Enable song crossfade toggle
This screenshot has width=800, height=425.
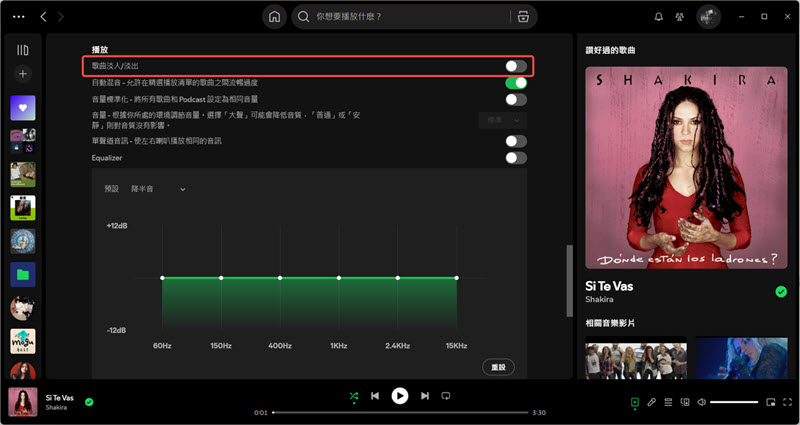pos(516,66)
